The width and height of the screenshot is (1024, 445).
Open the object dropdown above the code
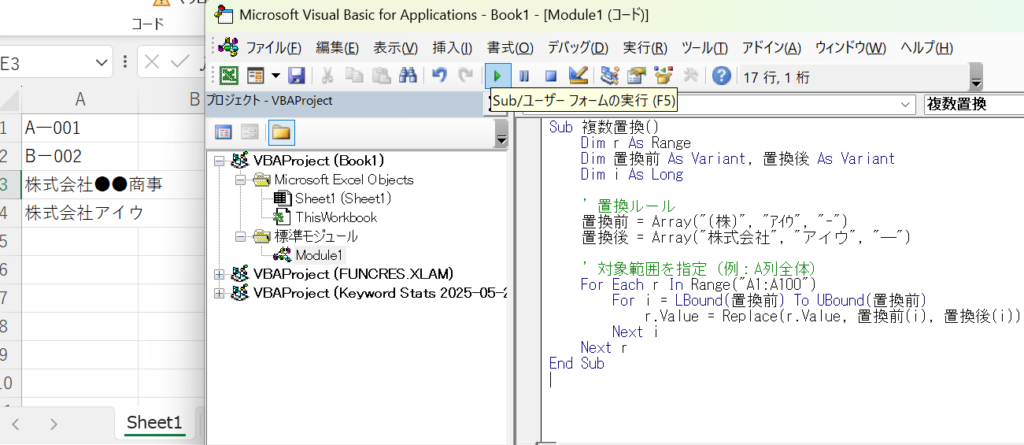pos(906,103)
